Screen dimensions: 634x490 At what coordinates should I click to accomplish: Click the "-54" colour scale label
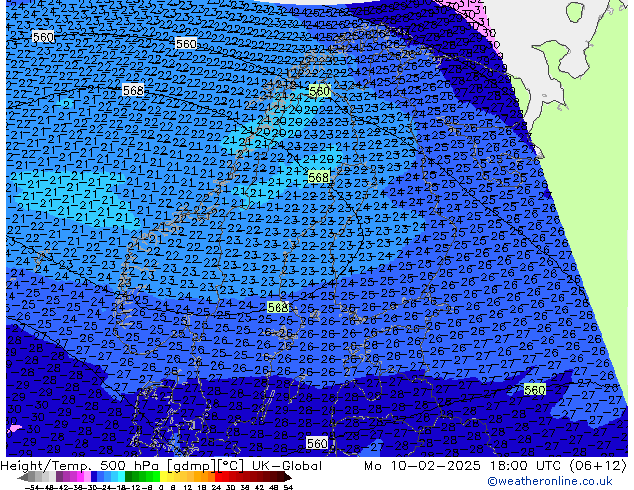click(34, 487)
